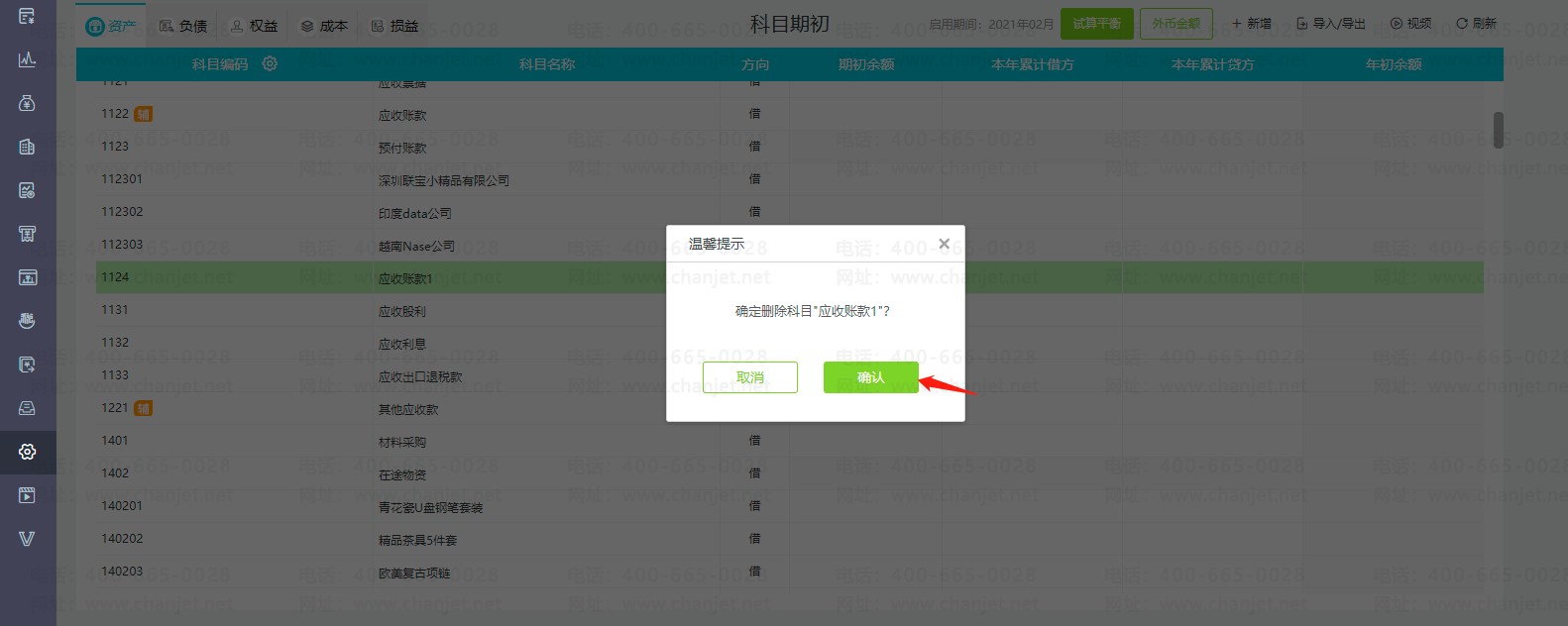Click the 期初余额 column header
Screen dimensions: 1568x626
[866, 64]
